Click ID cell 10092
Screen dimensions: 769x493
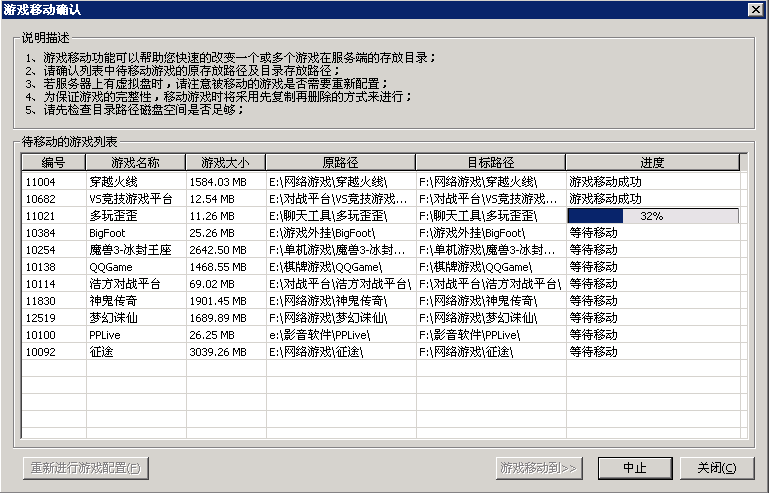click(41, 352)
